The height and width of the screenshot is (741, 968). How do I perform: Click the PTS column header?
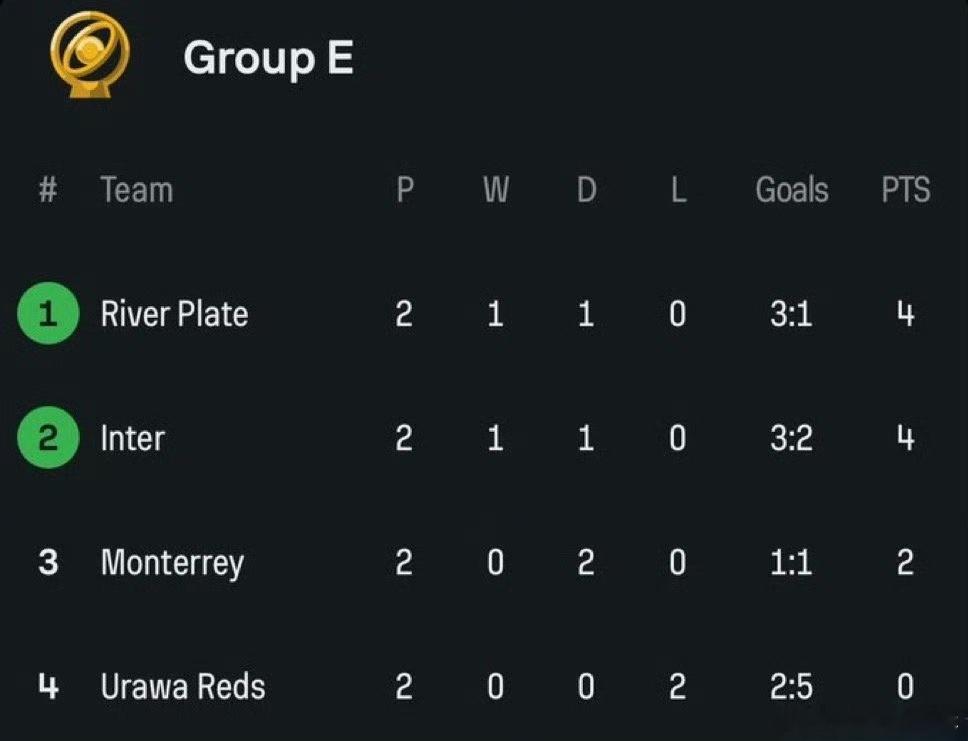coord(905,190)
